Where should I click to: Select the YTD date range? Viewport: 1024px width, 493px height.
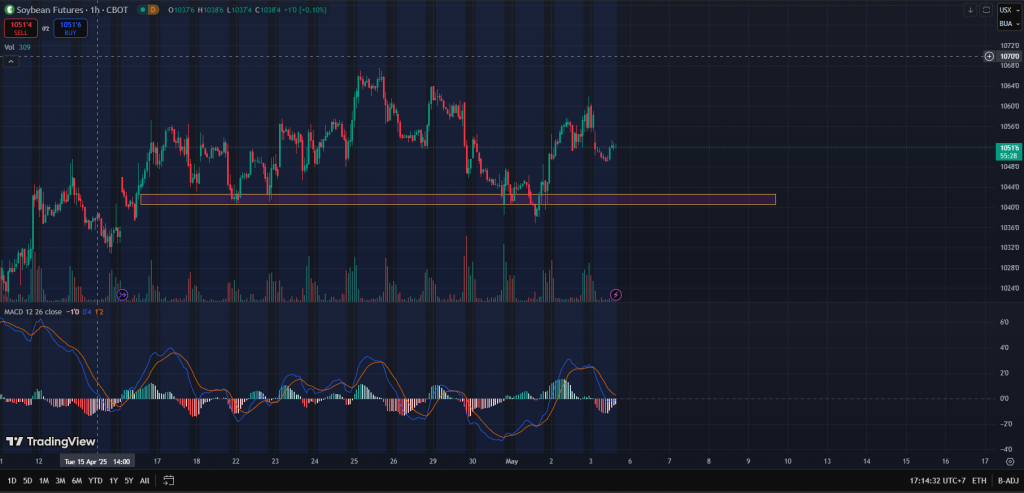click(95, 481)
